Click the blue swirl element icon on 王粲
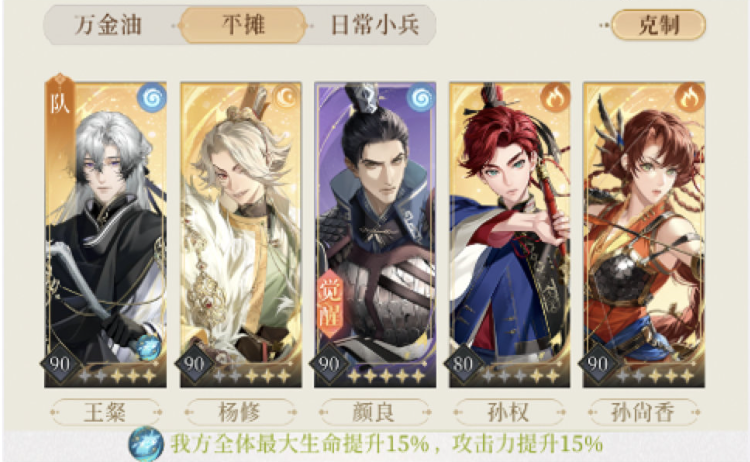This screenshot has height=462, width=750. [152, 98]
